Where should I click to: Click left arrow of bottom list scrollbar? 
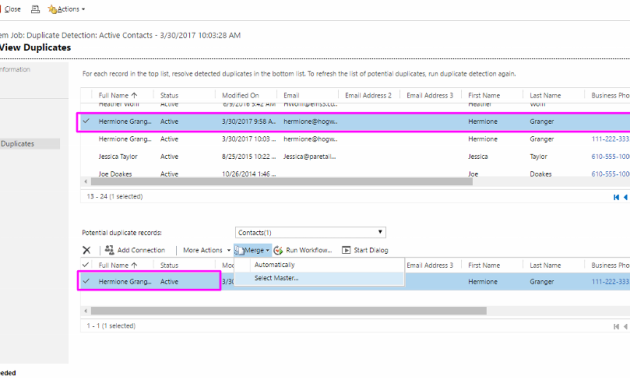pyautogui.click(x=86, y=311)
